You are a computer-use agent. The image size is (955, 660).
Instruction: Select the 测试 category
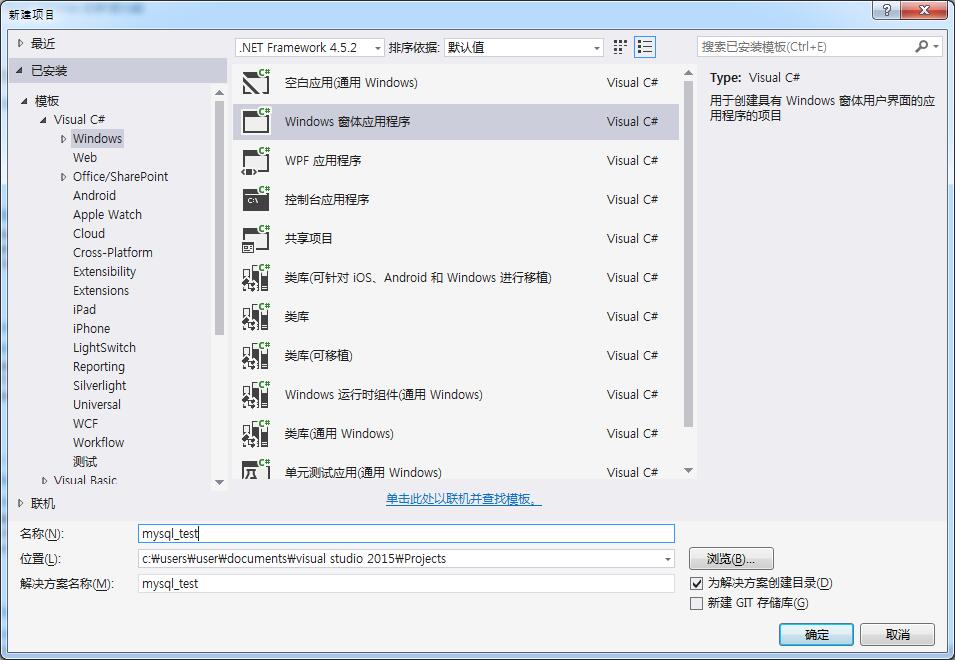85,462
